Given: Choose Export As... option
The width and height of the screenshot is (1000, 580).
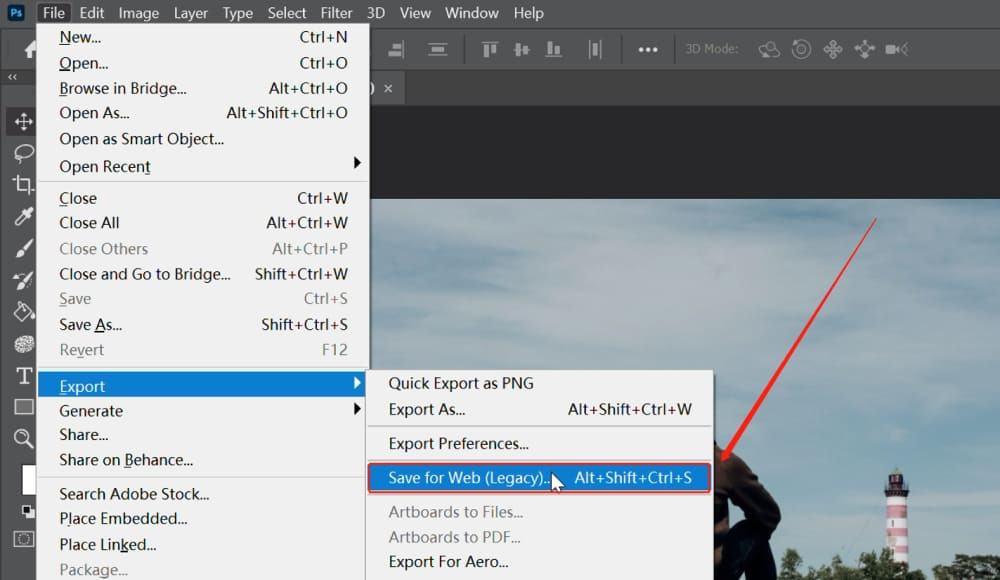Looking at the screenshot, I should (540, 409).
